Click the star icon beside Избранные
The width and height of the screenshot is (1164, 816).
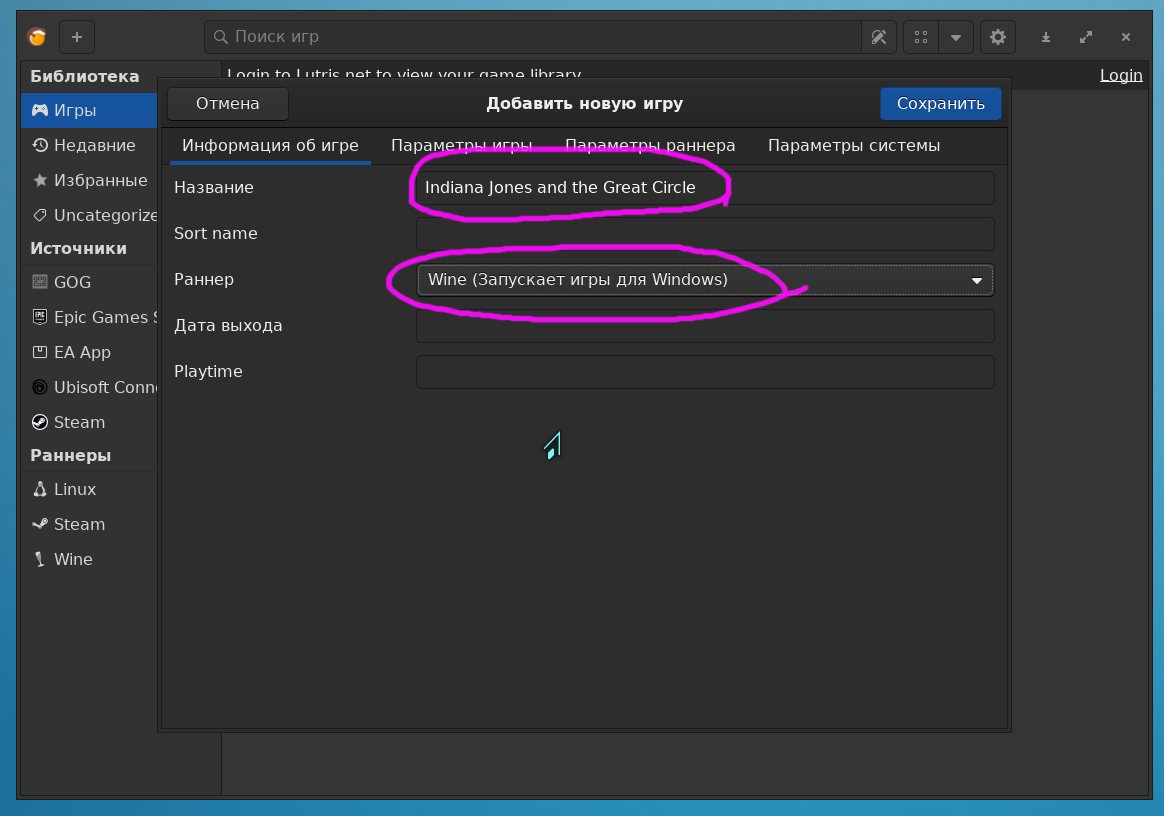pyautogui.click(x=40, y=180)
